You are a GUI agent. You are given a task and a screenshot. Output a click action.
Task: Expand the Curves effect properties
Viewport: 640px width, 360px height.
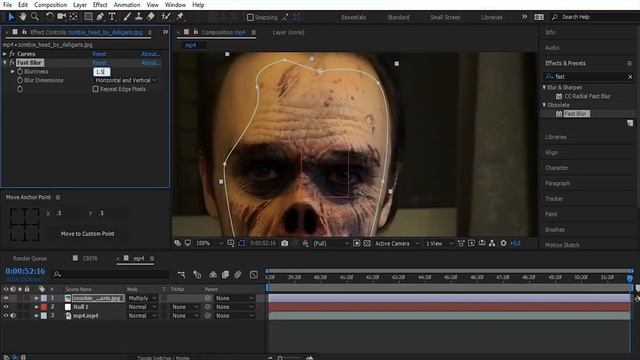tap(5, 54)
